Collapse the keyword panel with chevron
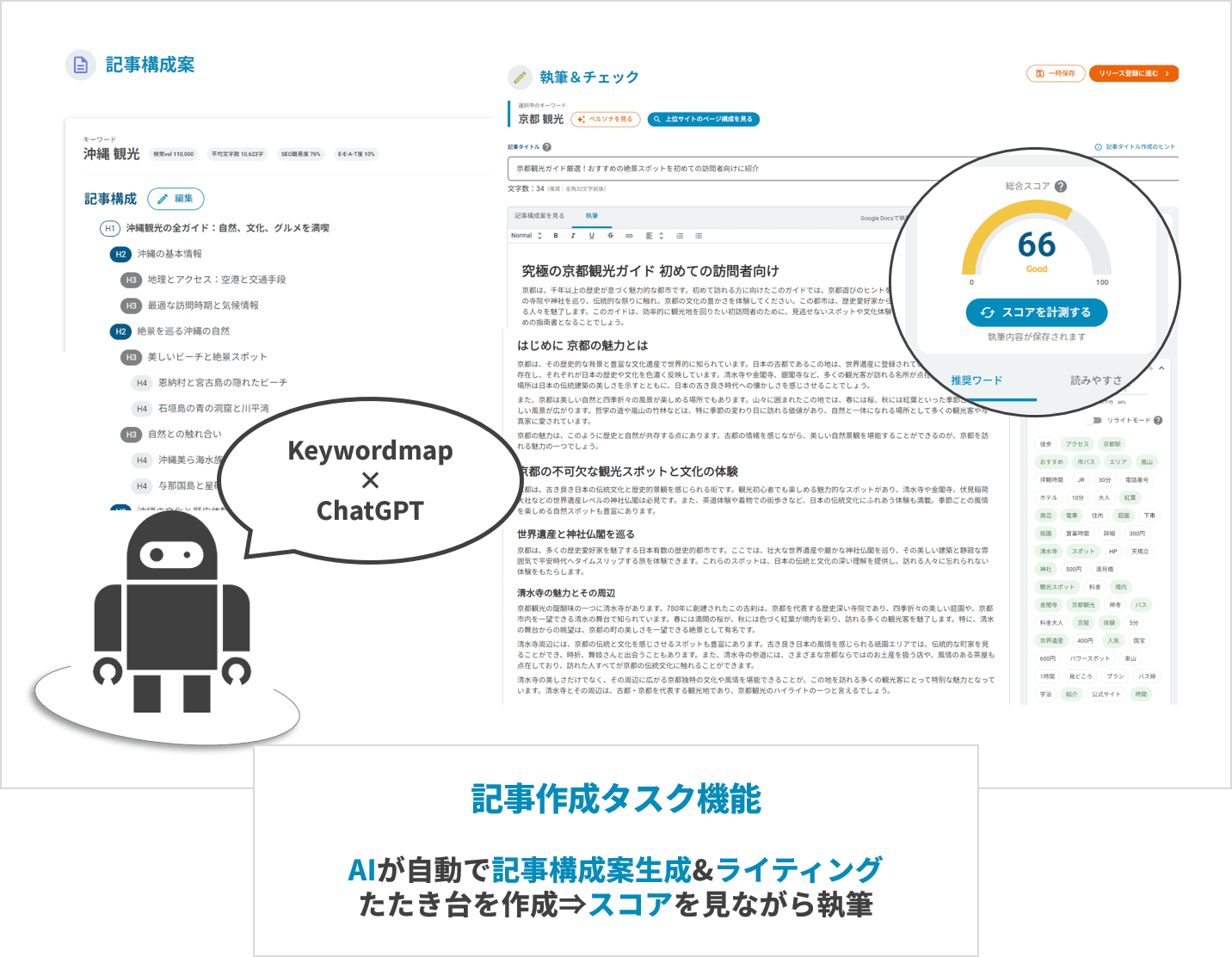This screenshot has width=1232, height=957. 1161,368
